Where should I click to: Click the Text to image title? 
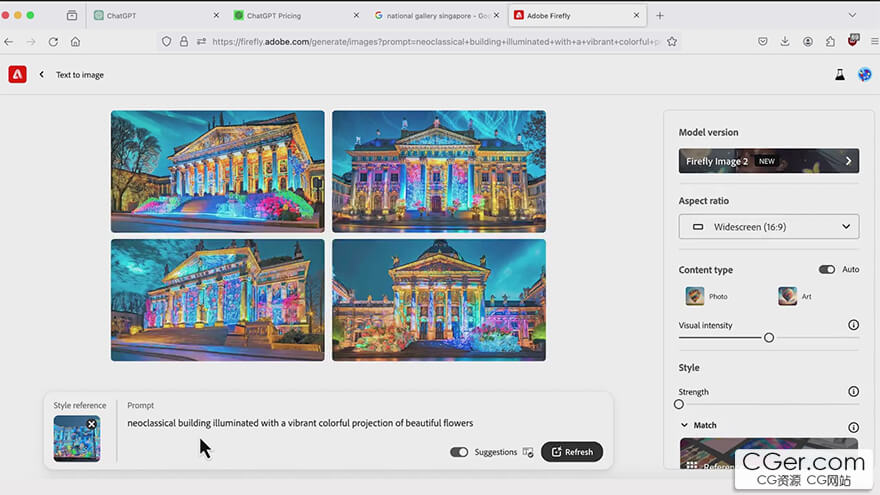[x=80, y=75]
